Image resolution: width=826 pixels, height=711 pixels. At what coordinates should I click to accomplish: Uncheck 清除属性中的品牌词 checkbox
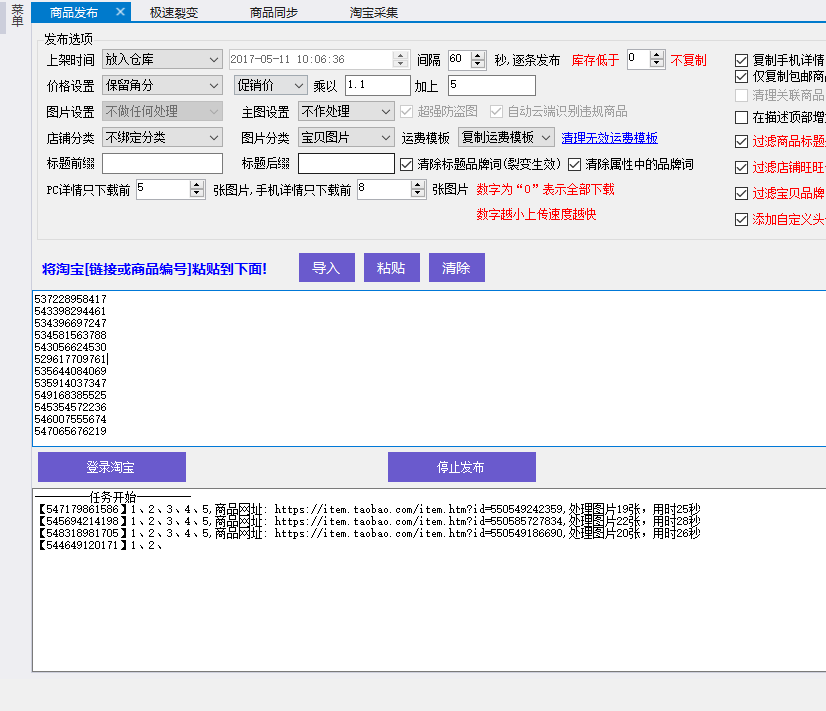tap(575, 164)
